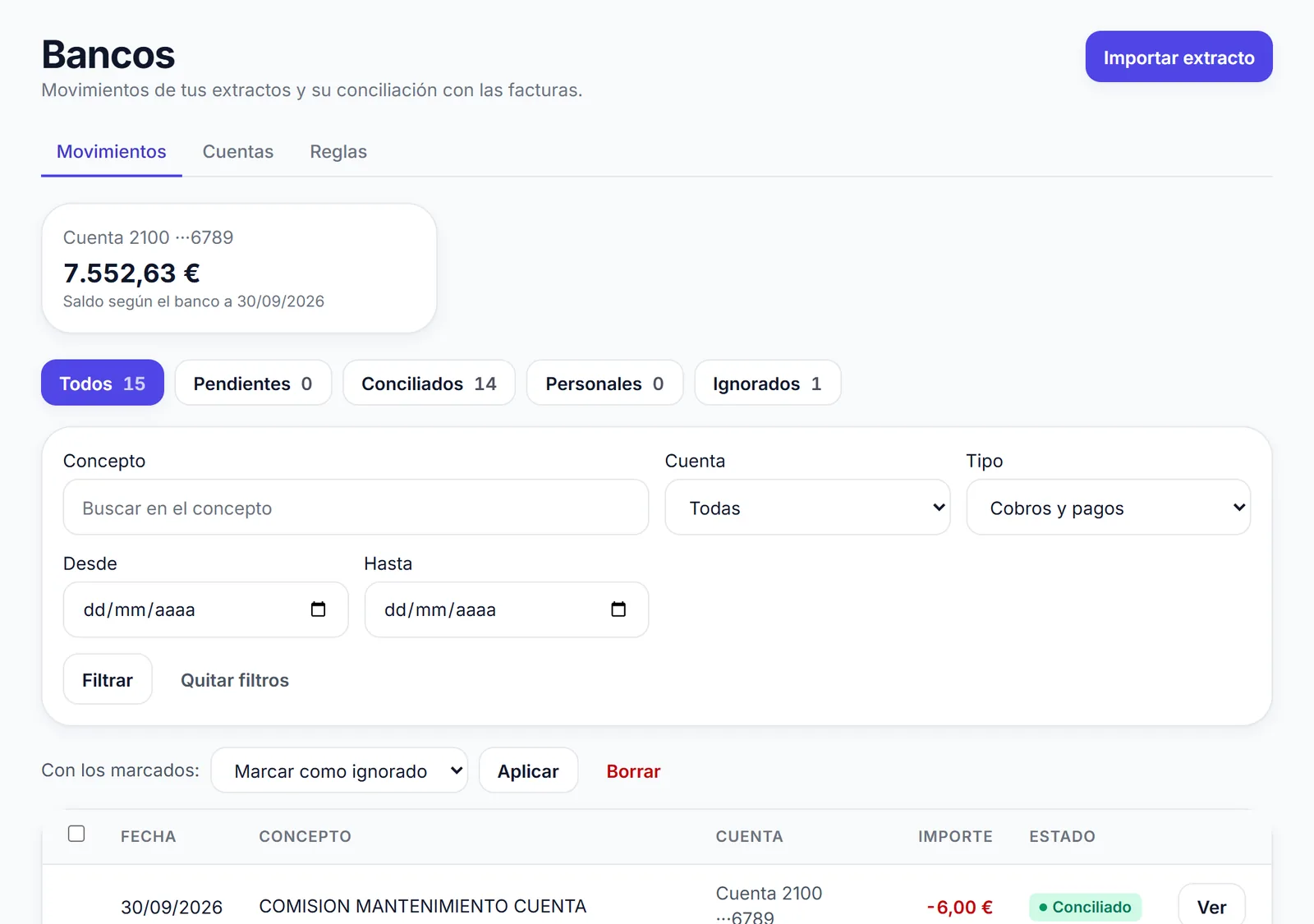The height and width of the screenshot is (924, 1314).
Task: Click the Importar extracto button
Action: tap(1178, 57)
